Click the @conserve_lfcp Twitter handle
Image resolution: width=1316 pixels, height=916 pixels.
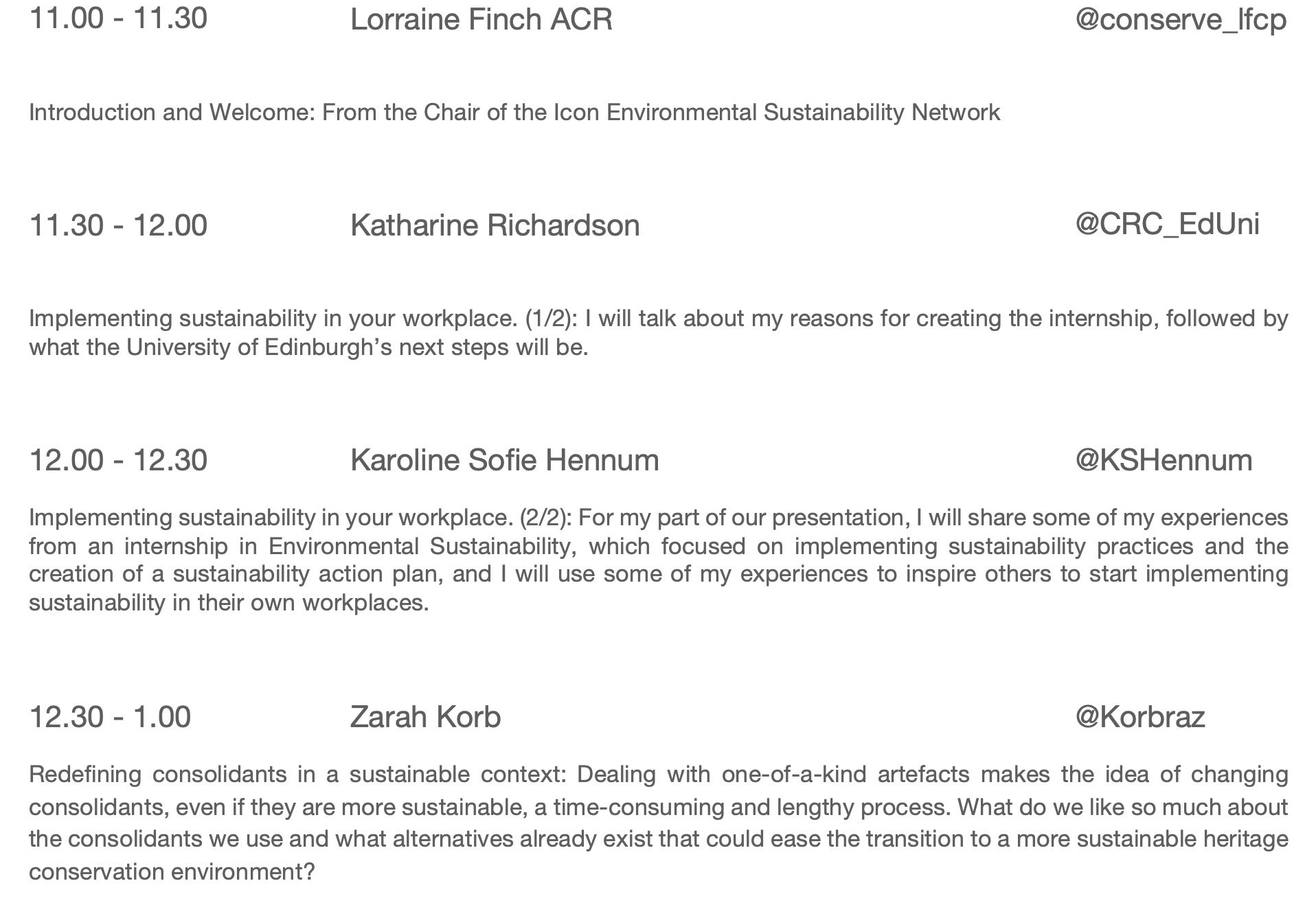(x=1181, y=19)
